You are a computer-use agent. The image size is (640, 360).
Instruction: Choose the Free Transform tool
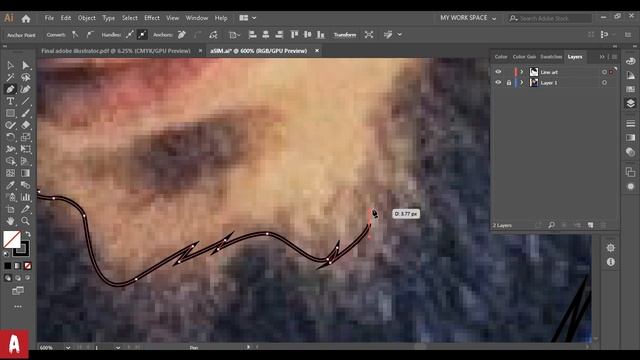click(25, 149)
